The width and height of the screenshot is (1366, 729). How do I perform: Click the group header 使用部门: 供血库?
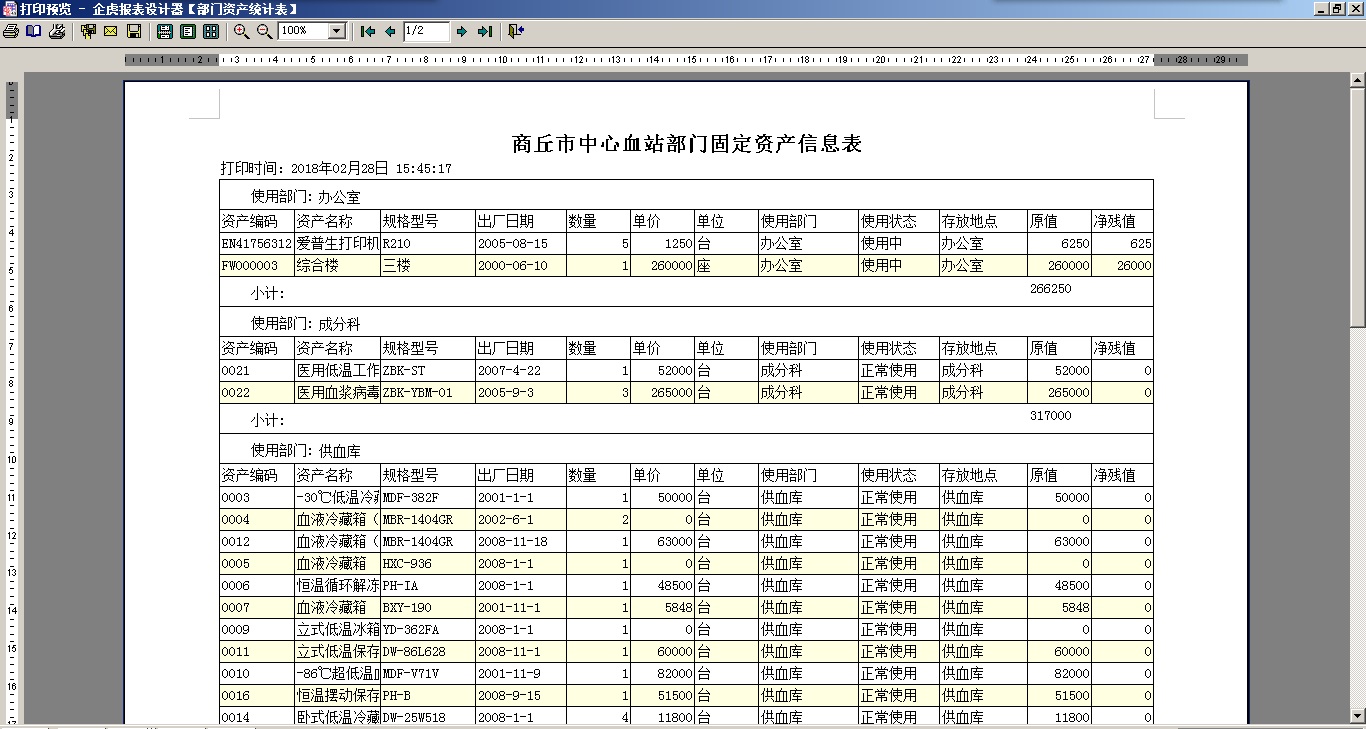(305, 451)
